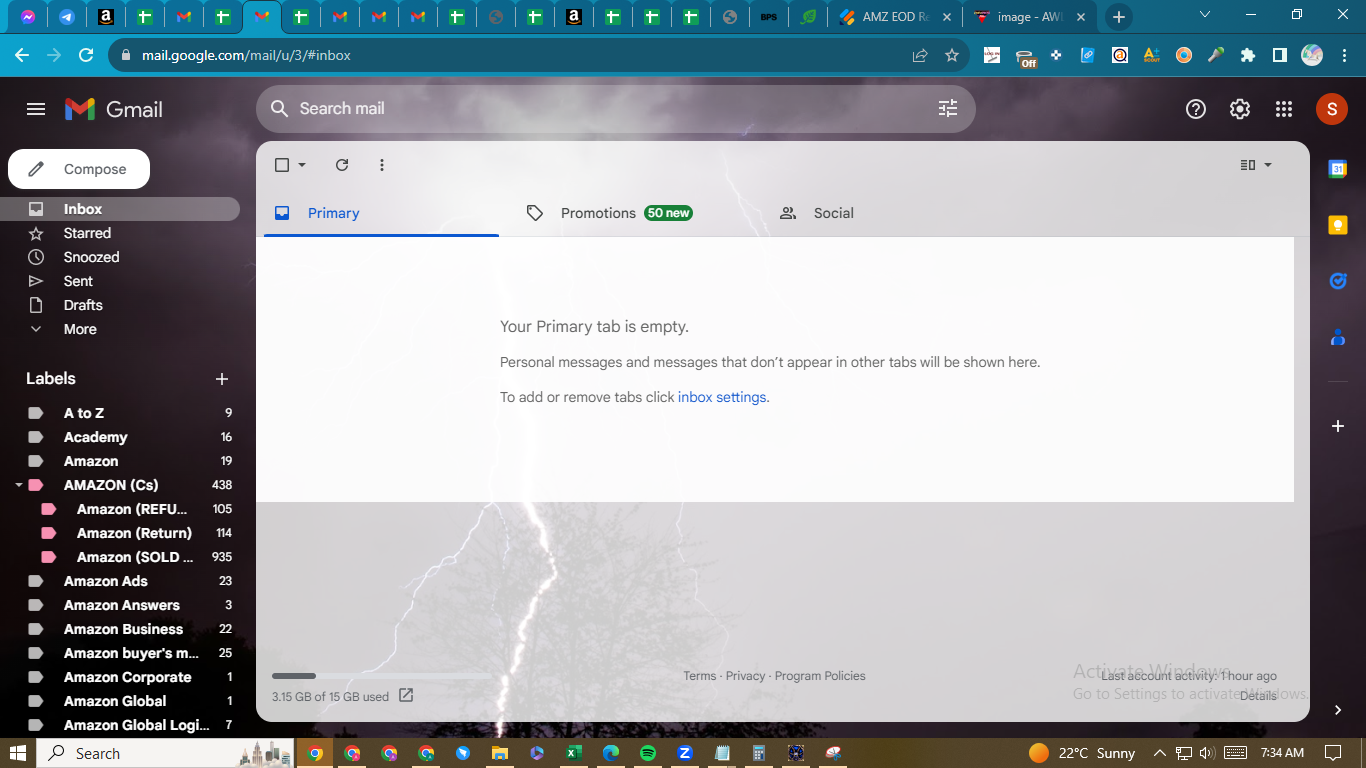Open a new browser tab

[x=1118, y=17]
